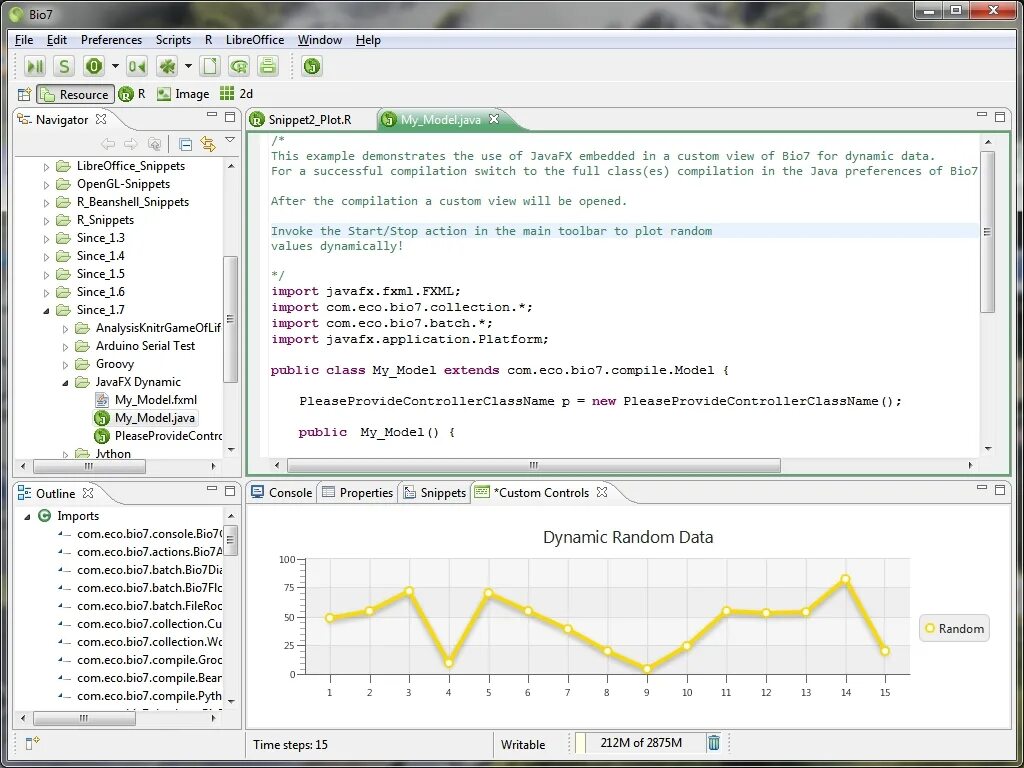
Task: Close the Custom Controls tab
Action: point(602,492)
